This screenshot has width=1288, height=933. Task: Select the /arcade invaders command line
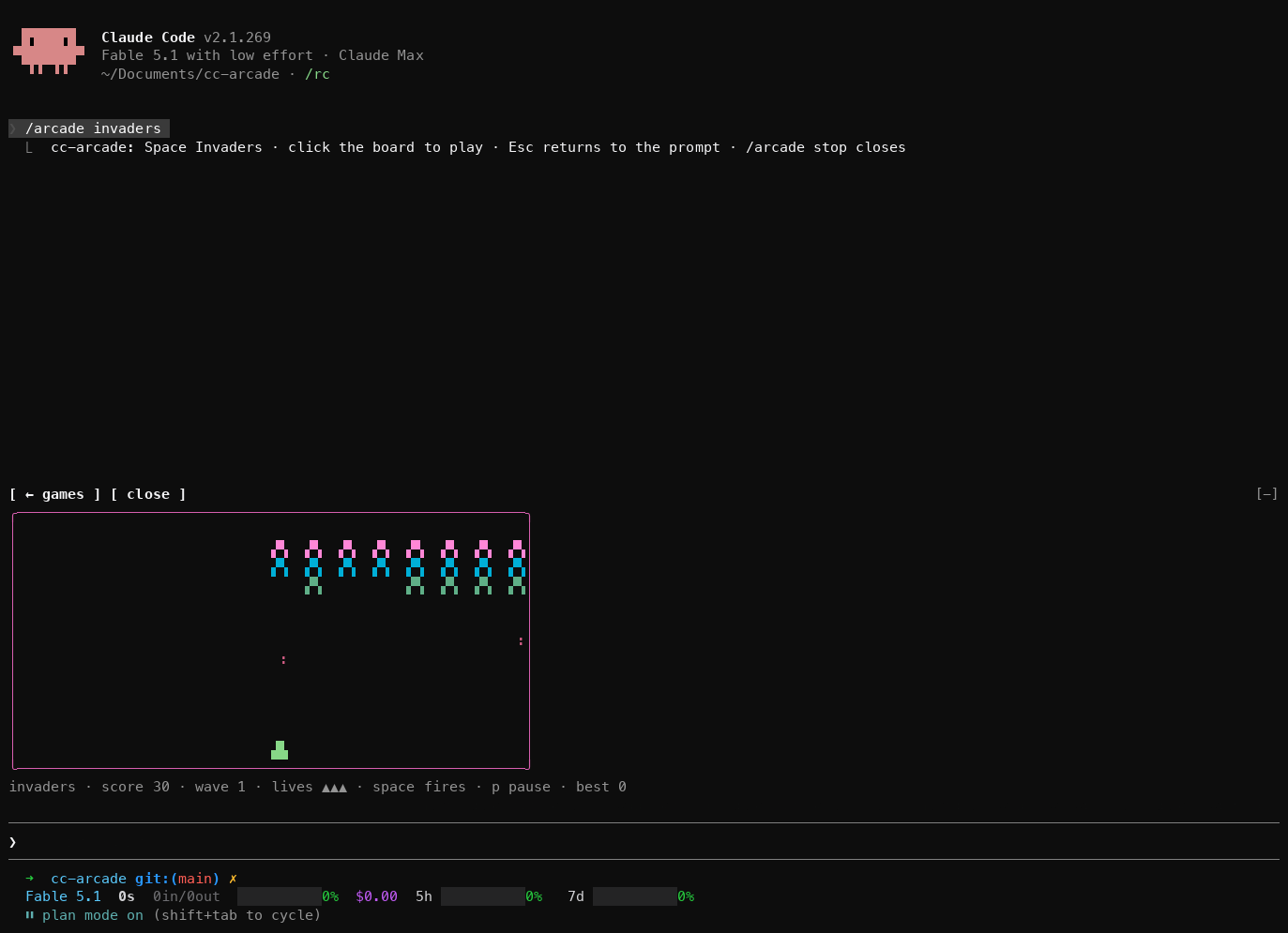point(89,128)
